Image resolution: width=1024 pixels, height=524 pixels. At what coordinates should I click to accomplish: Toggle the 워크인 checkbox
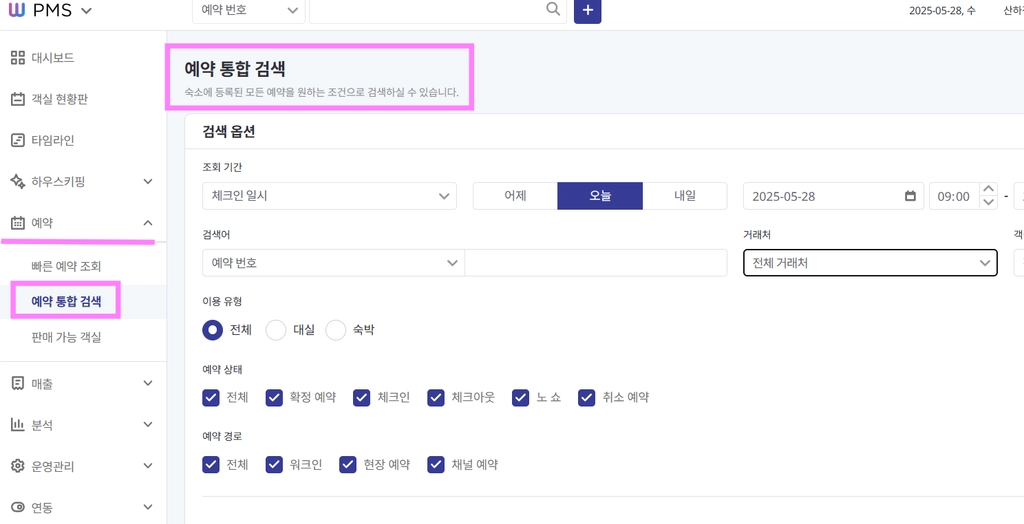pyautogui.click(x=274, y=465)
